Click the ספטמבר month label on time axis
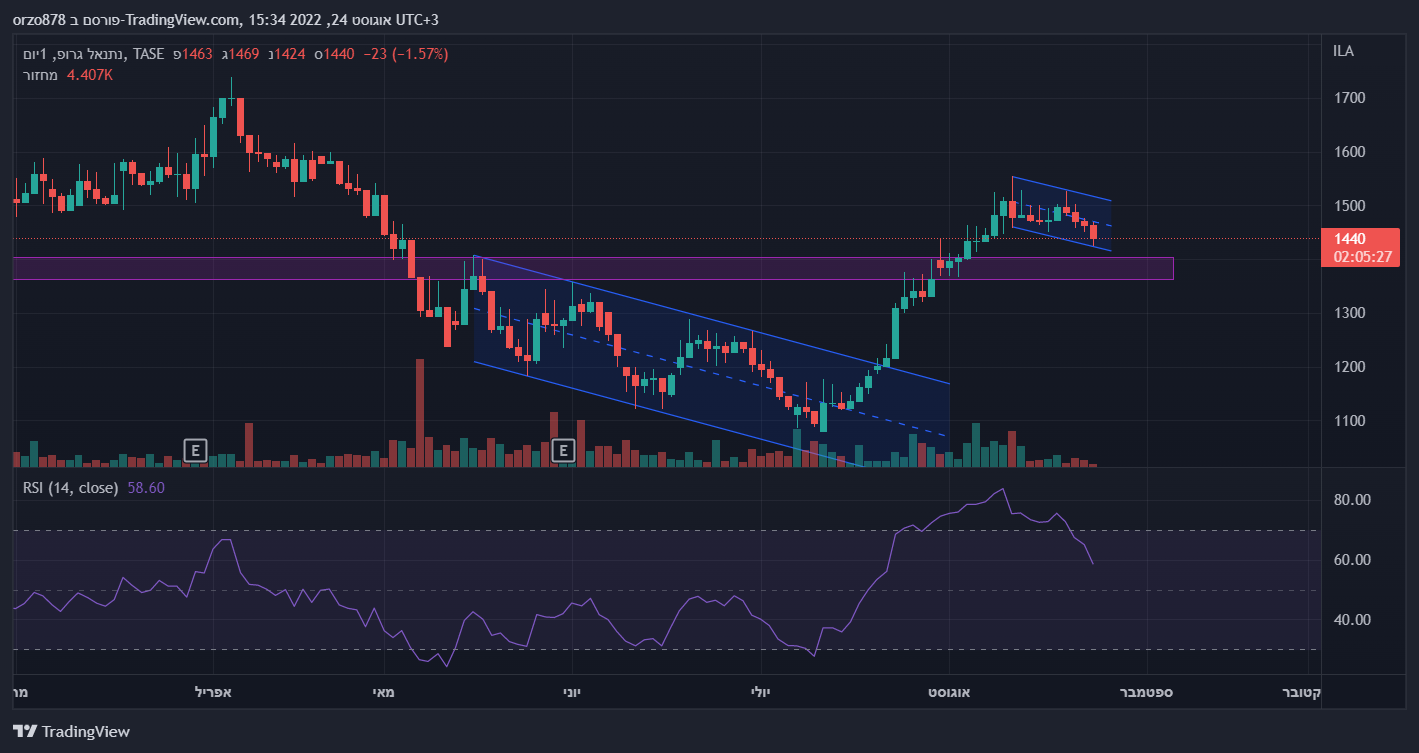The height and width of the screenshot is (753, 1419). click(x=1147, y=691)
